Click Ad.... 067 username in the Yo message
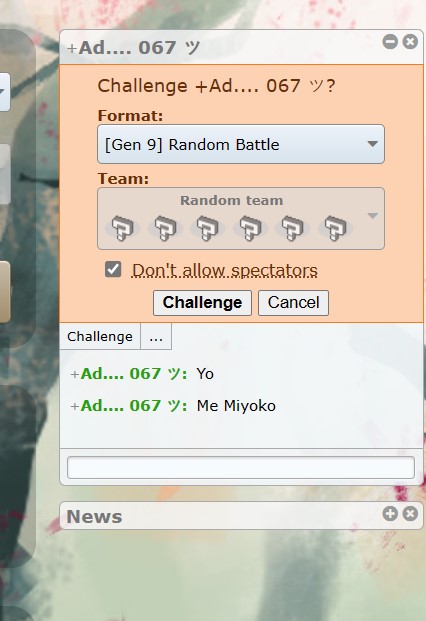 (x=129, y=374)
